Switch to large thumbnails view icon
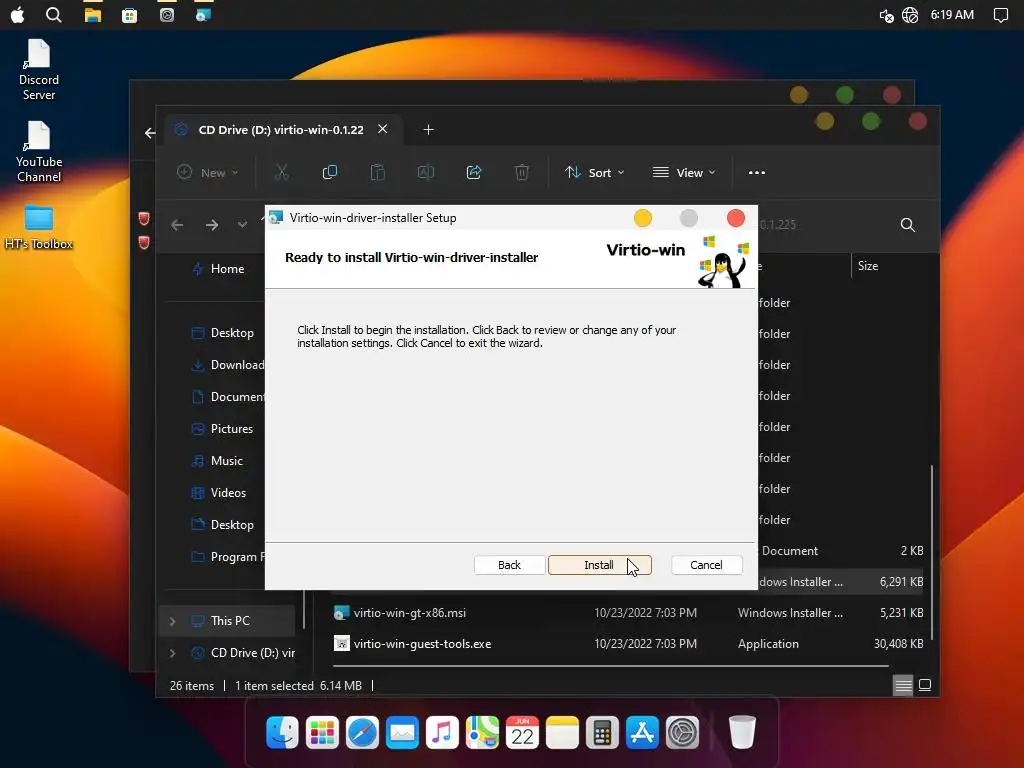 [x=925, y=685]
